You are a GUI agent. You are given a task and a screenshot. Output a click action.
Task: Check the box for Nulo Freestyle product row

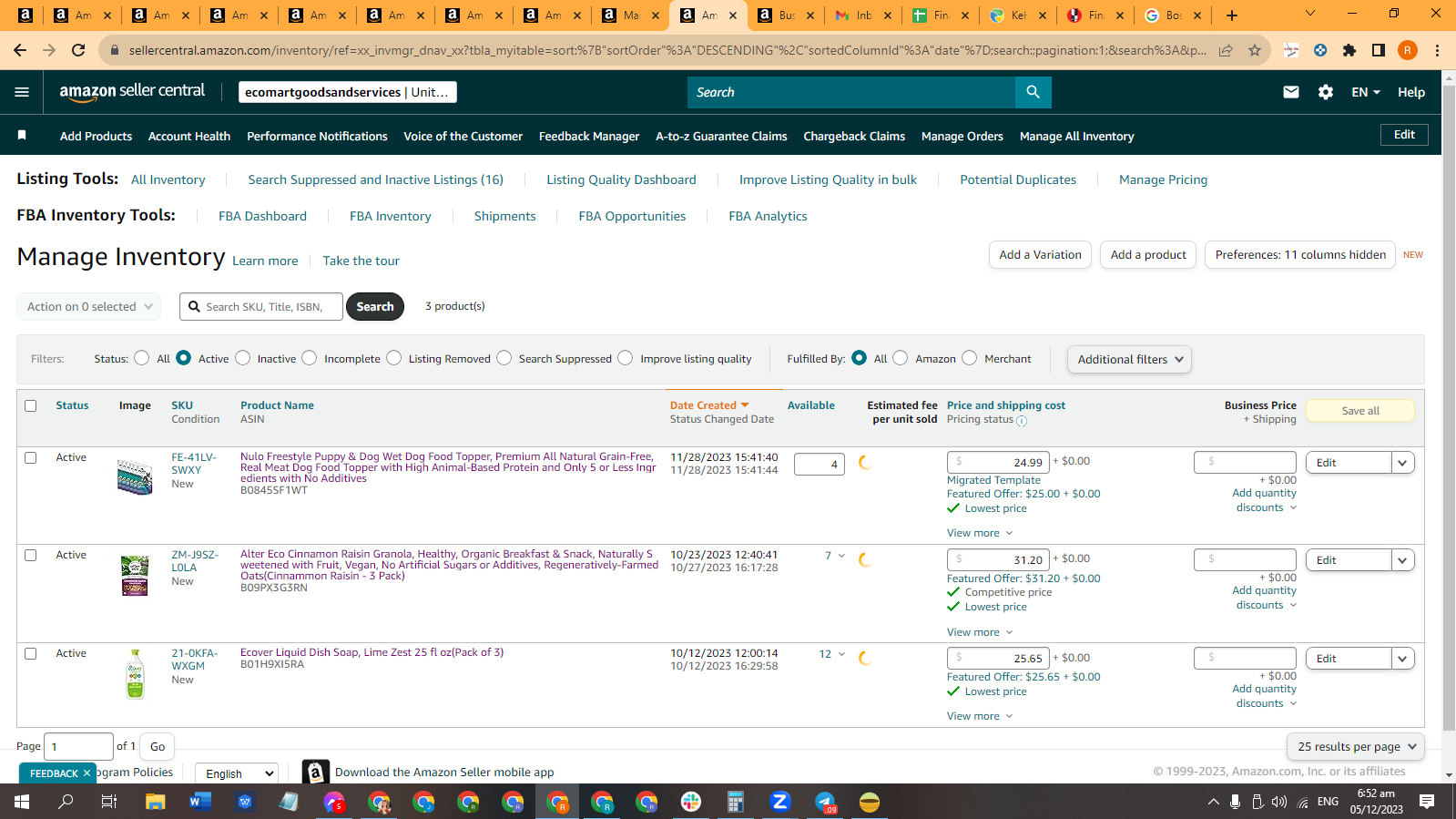[31, 458]
